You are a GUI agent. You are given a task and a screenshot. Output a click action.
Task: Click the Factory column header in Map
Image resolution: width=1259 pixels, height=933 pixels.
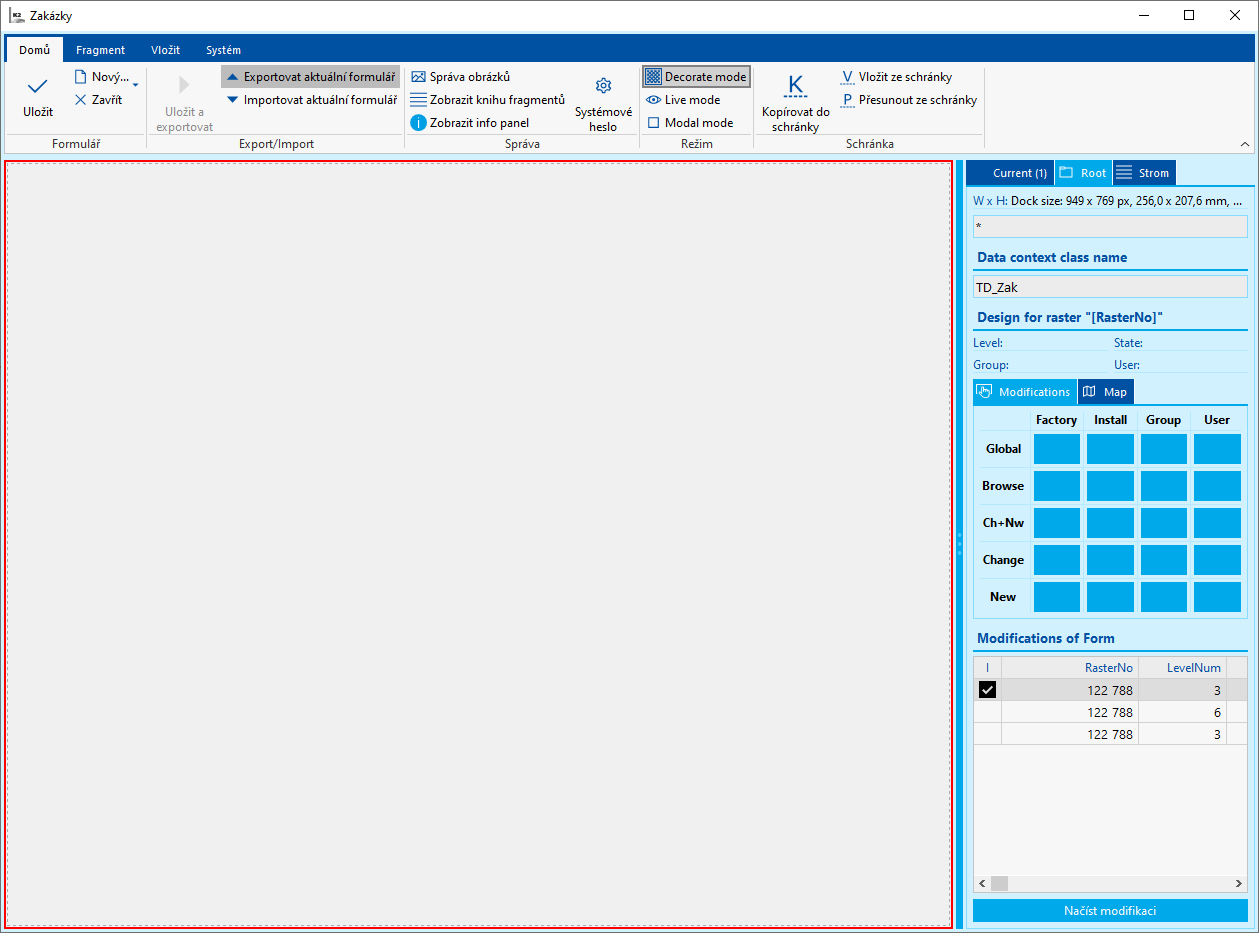pyautogui.click(x=1057, y=420)
